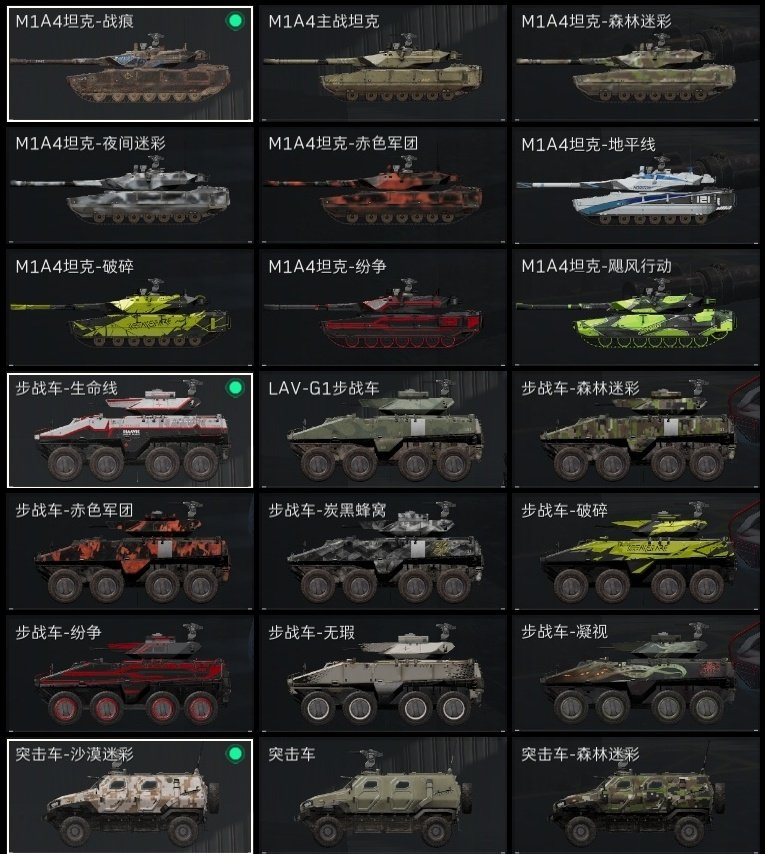Screen dimensions: 765x854
Task: Choose the 突击车-森林迷彩 skin
Action: coord(636,796)
